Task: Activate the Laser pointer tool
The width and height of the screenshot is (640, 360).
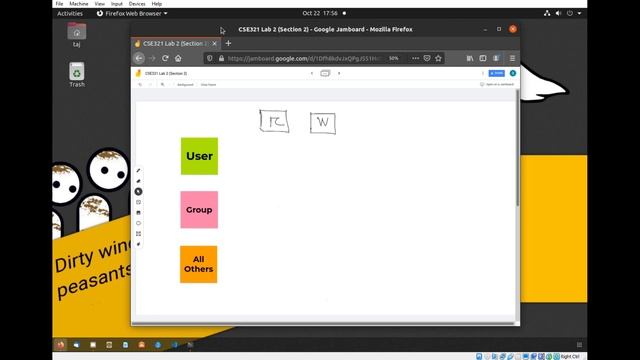Action: click(x=138, y=244)
